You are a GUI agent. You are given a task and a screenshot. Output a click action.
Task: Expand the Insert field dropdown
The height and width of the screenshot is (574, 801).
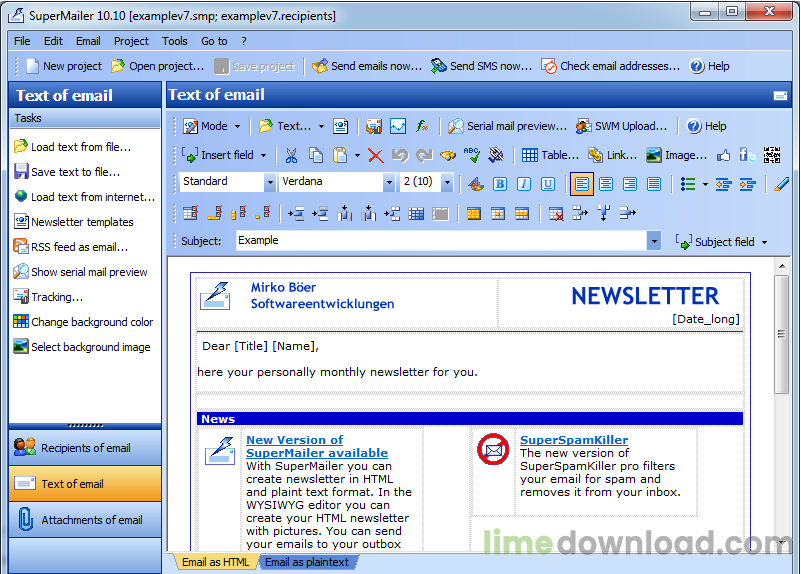(264, 155)
